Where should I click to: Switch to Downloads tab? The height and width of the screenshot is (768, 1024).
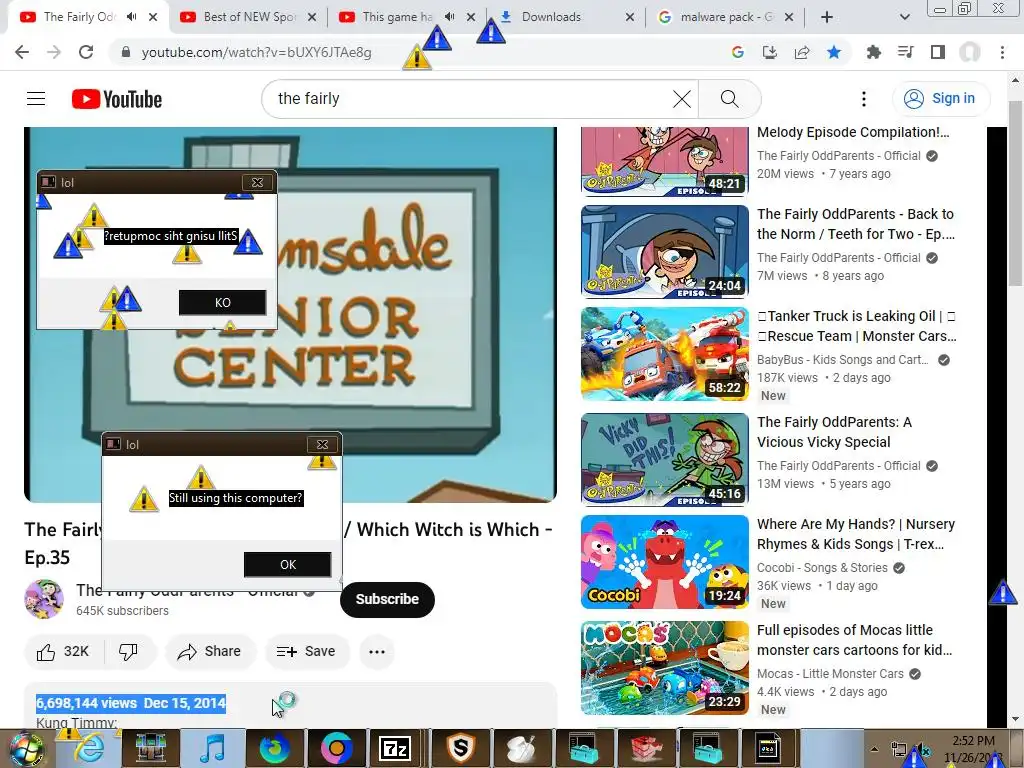click(551, 17)
